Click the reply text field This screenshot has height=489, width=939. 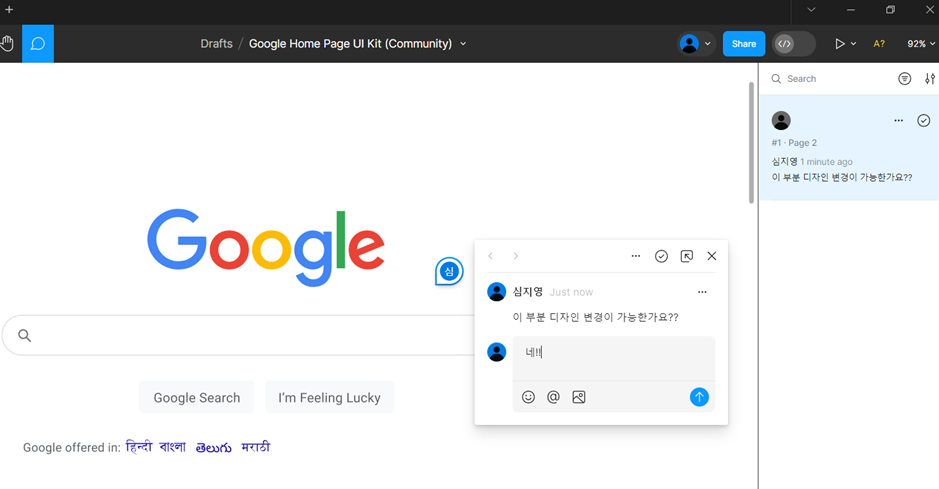[614, 358]
